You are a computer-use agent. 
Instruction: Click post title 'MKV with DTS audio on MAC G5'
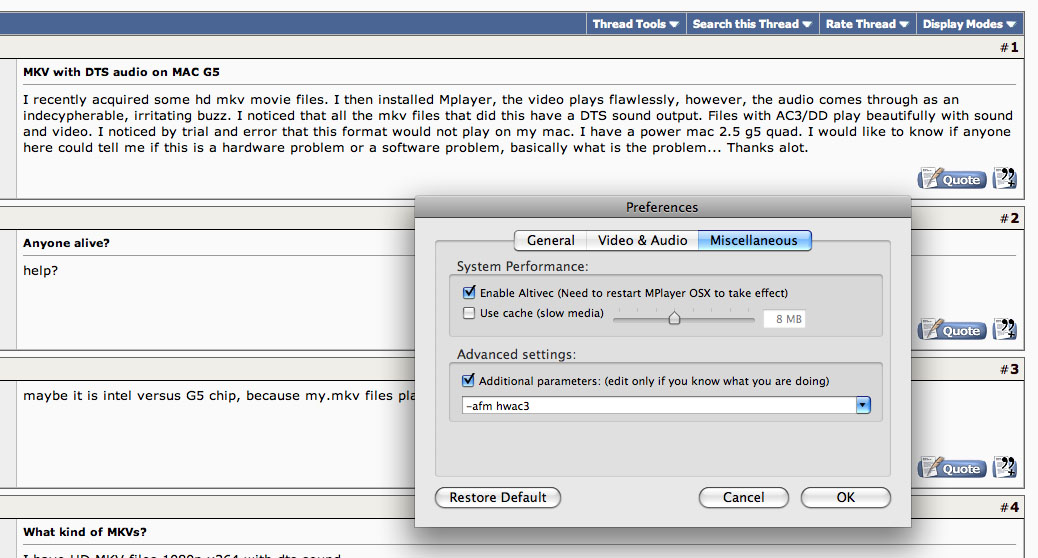tap(121, 72)
